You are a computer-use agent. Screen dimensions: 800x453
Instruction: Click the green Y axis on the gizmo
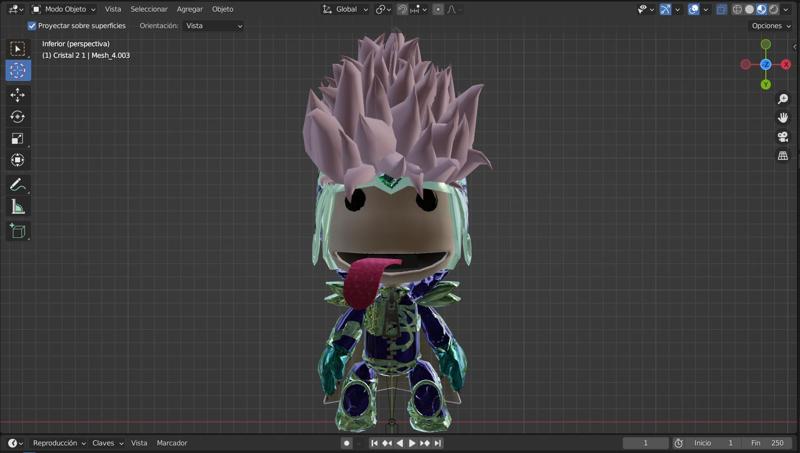(x=765, y=85)
